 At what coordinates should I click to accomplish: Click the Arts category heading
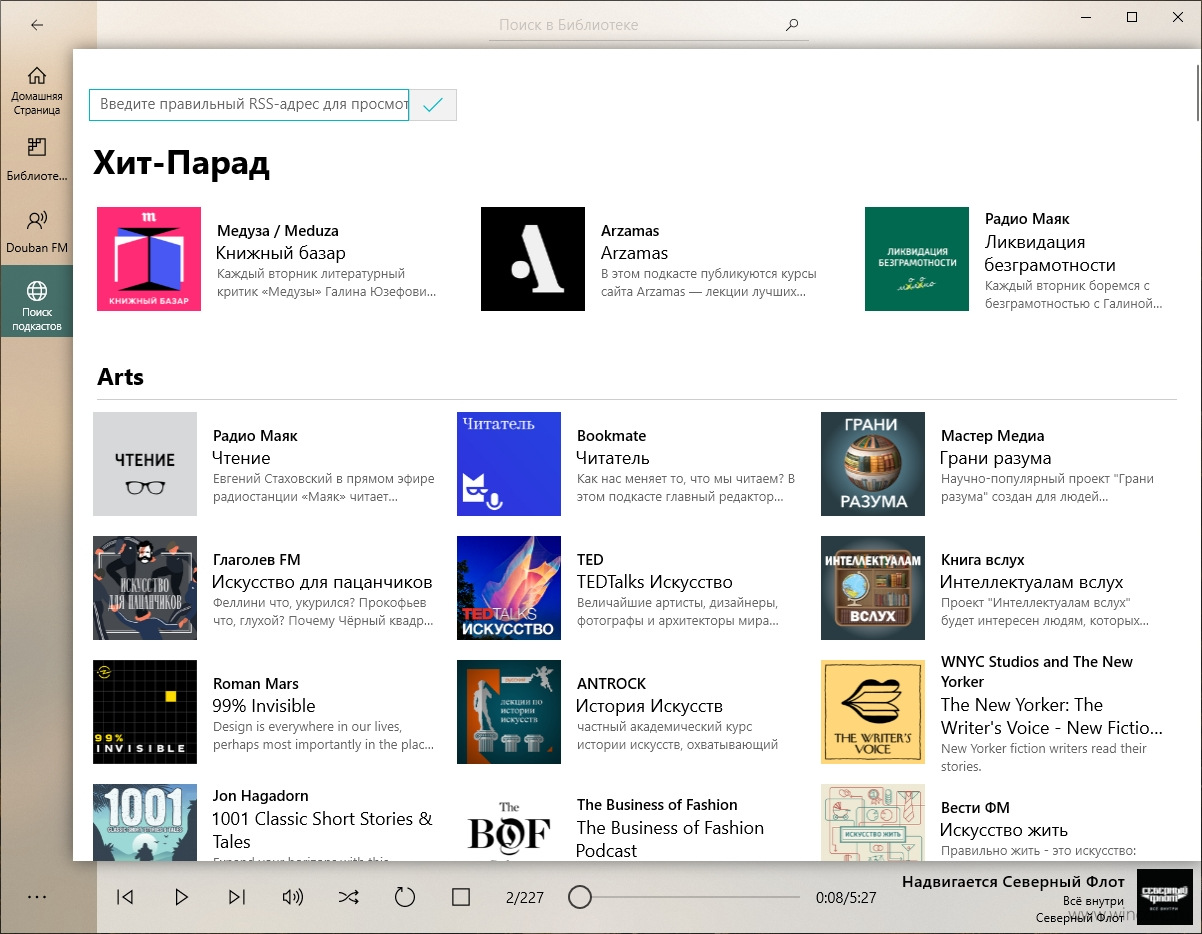click(x=121, y=377)
